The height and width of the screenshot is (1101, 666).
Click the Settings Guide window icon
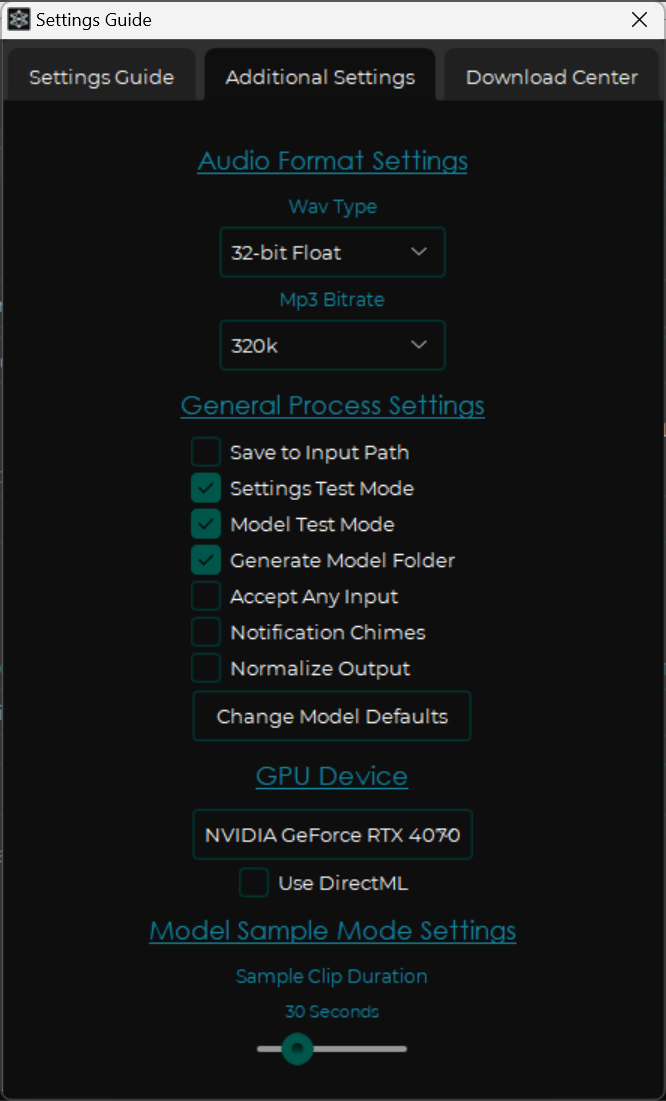(17, 18)
